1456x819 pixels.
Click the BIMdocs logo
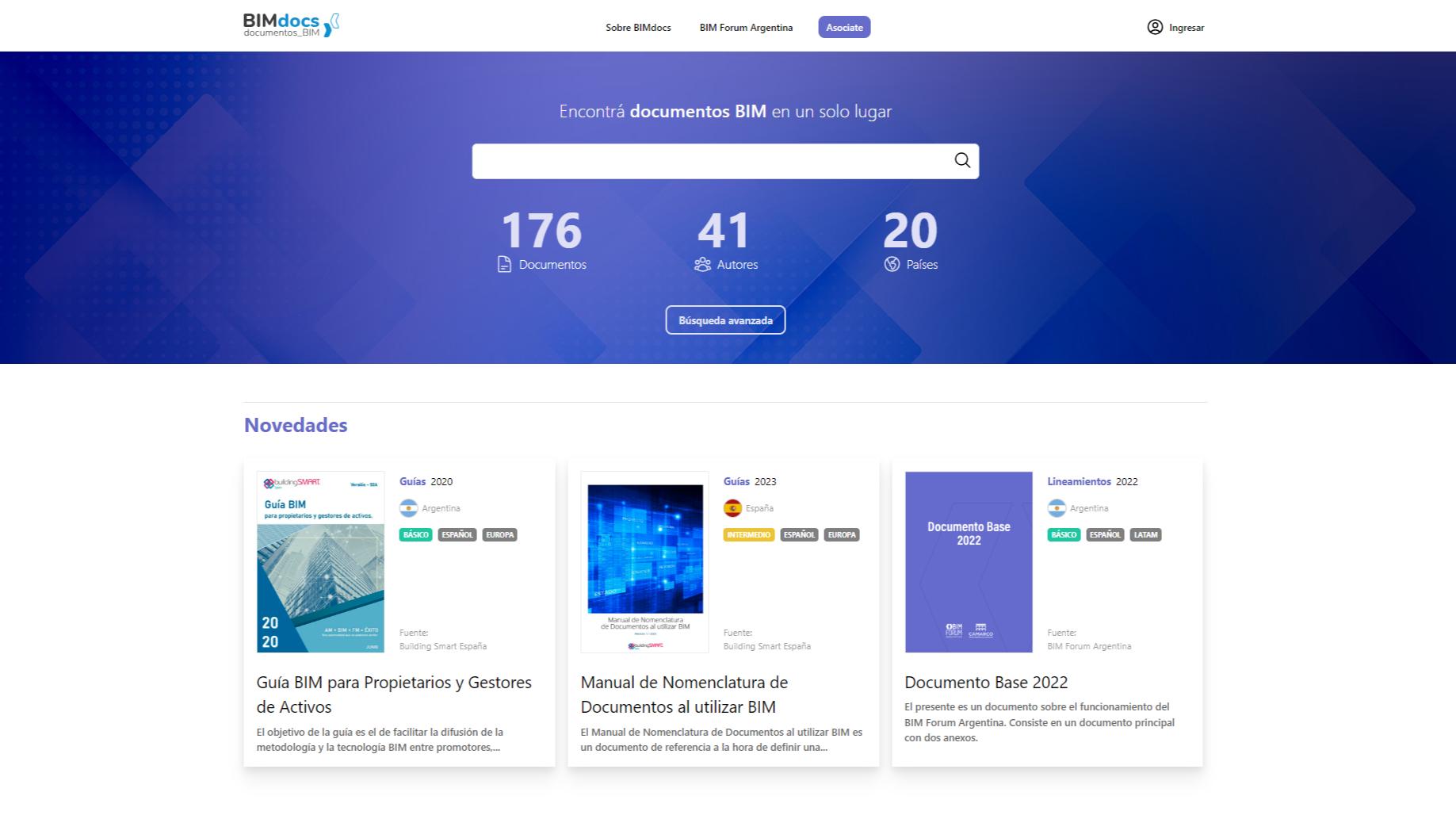291,25
